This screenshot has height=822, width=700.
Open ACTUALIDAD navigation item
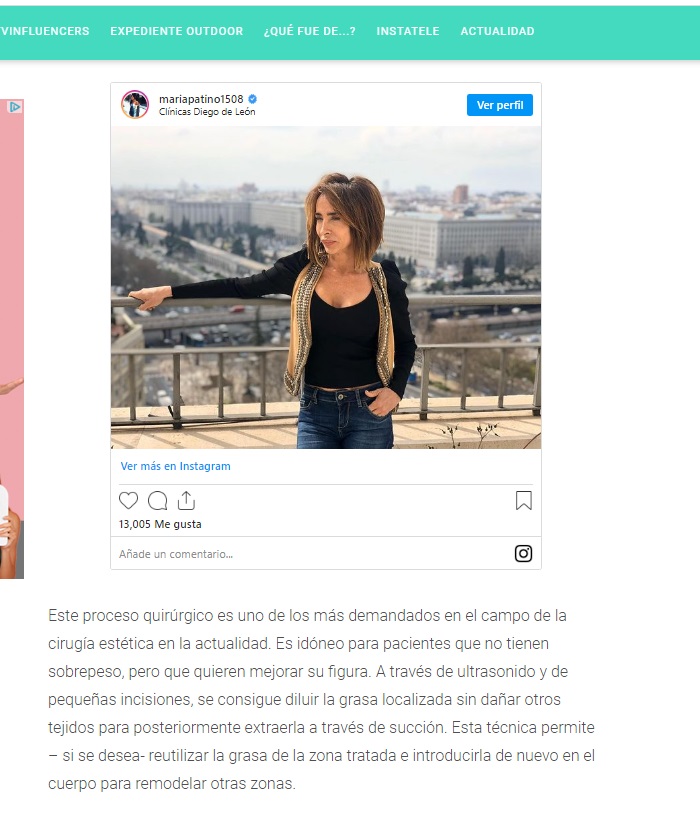(498, 31)
